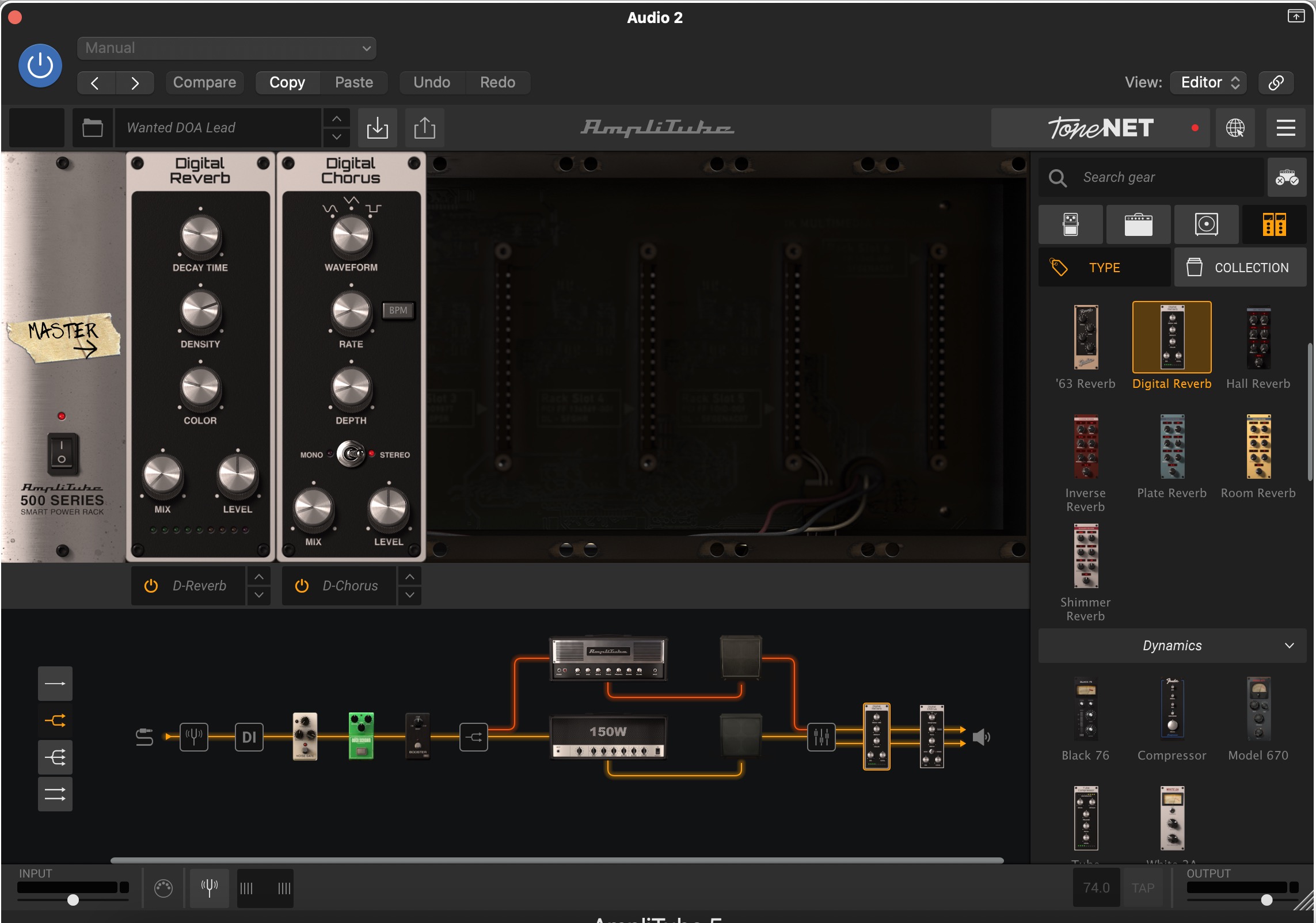This screenshot has height=923, width=1316.
Task: Go to next preset arrow
Action: (135, 83)
